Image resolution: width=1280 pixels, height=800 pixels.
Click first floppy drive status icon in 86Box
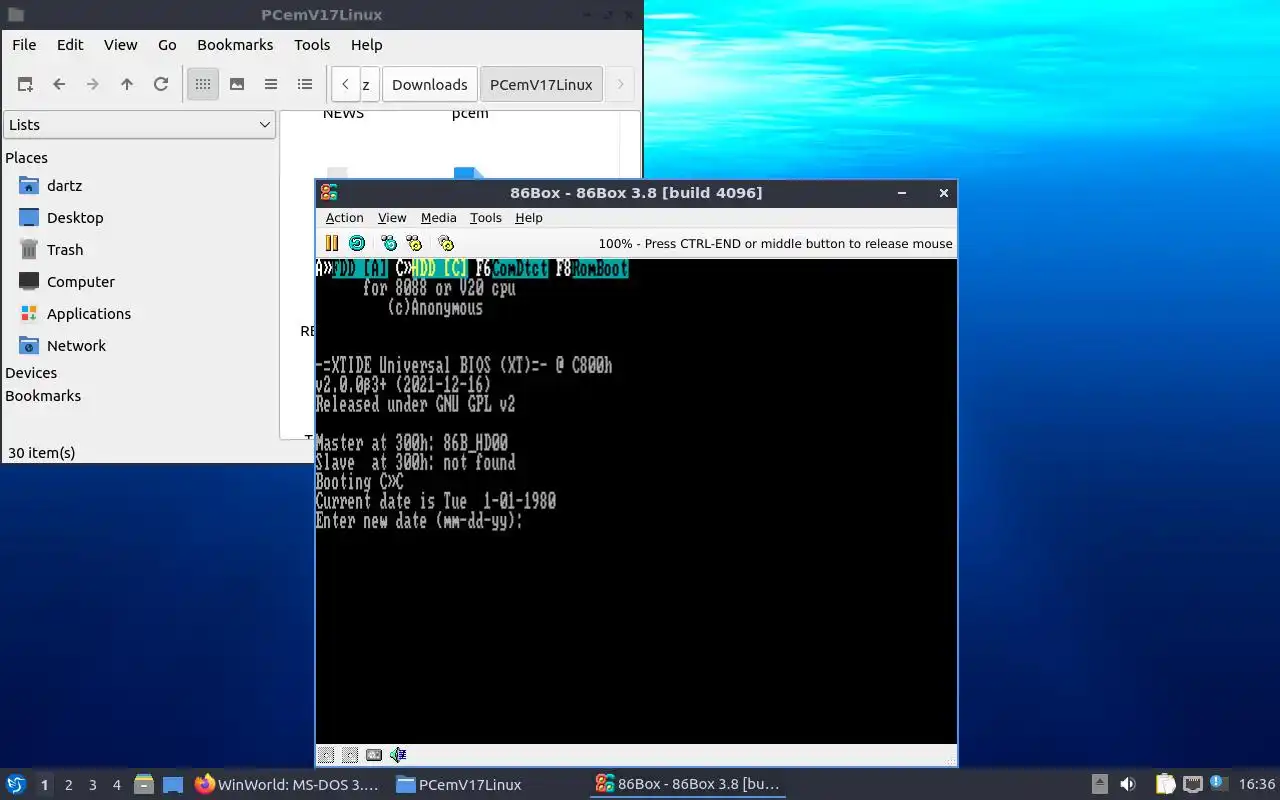tap(326, 755)
